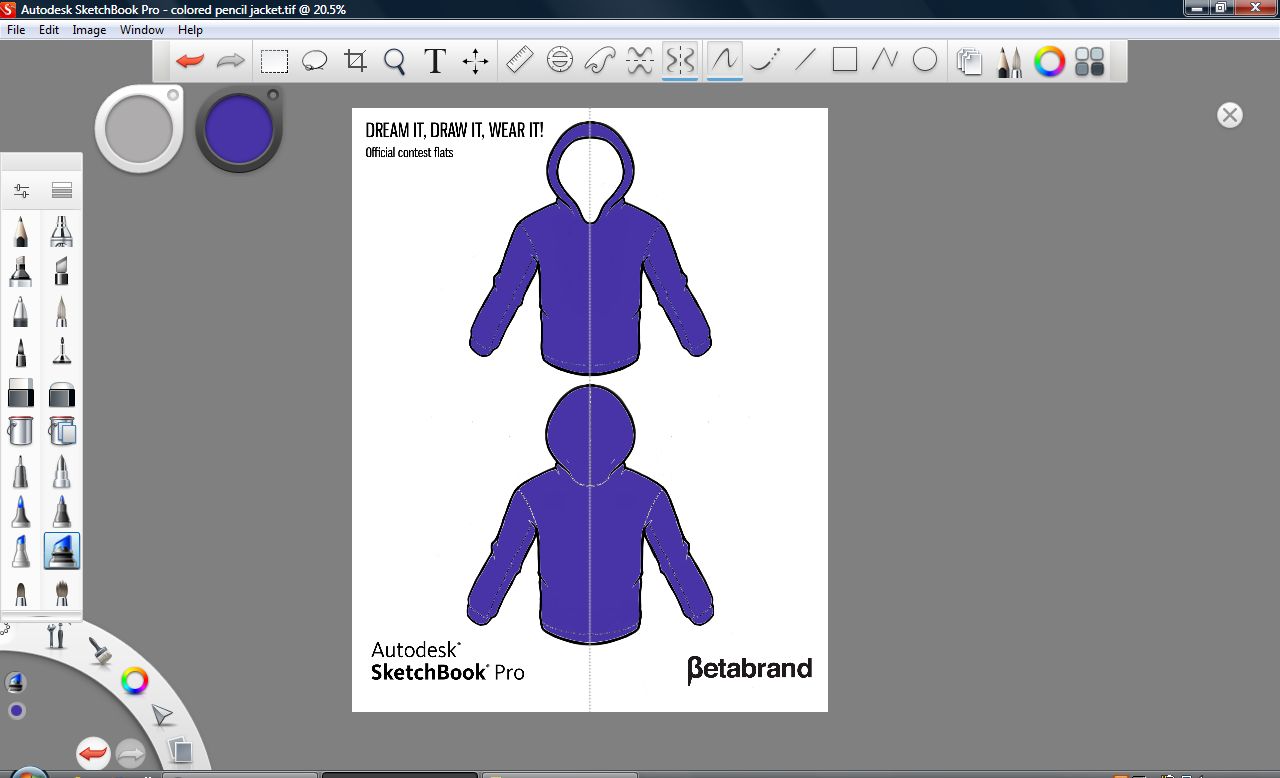Close the canvas overlay with the X button
Image resolution: width=1280 pixels, height=778 pixels.
(1230, 115)
